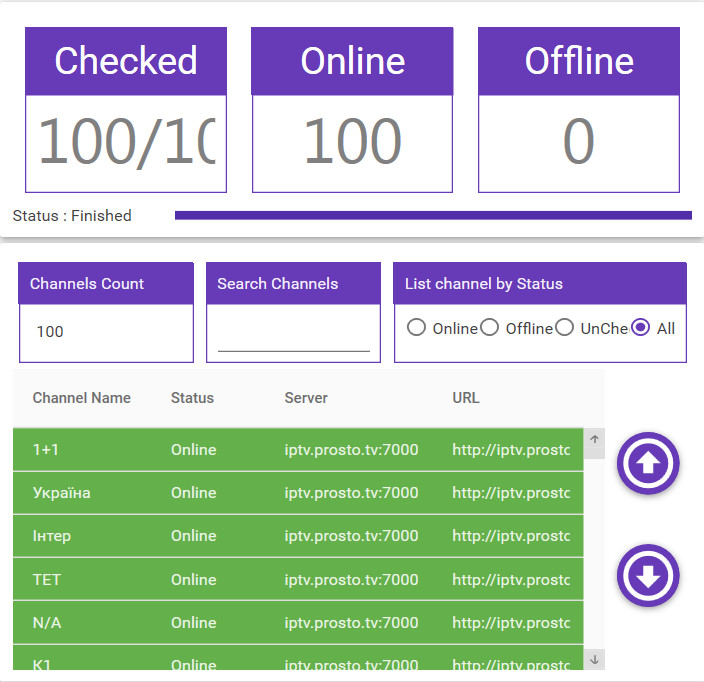Click the scrollbar up arrow
The height and width of the screenshot is (682, 704).
594,439
